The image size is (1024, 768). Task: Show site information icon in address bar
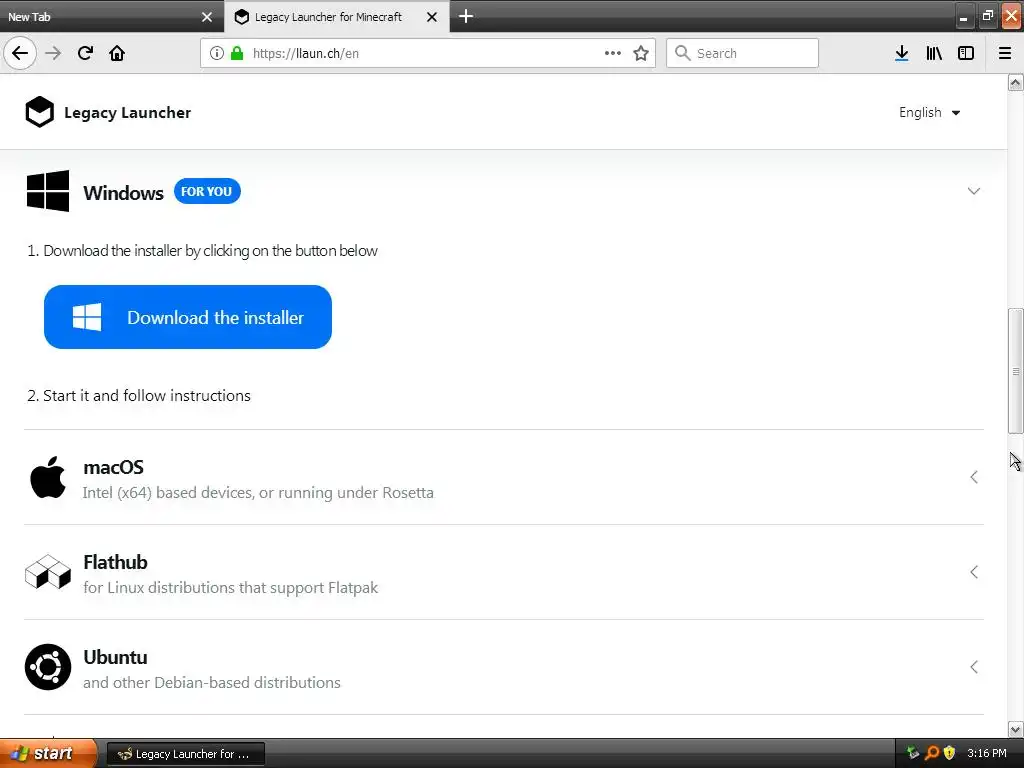[217, 53]
